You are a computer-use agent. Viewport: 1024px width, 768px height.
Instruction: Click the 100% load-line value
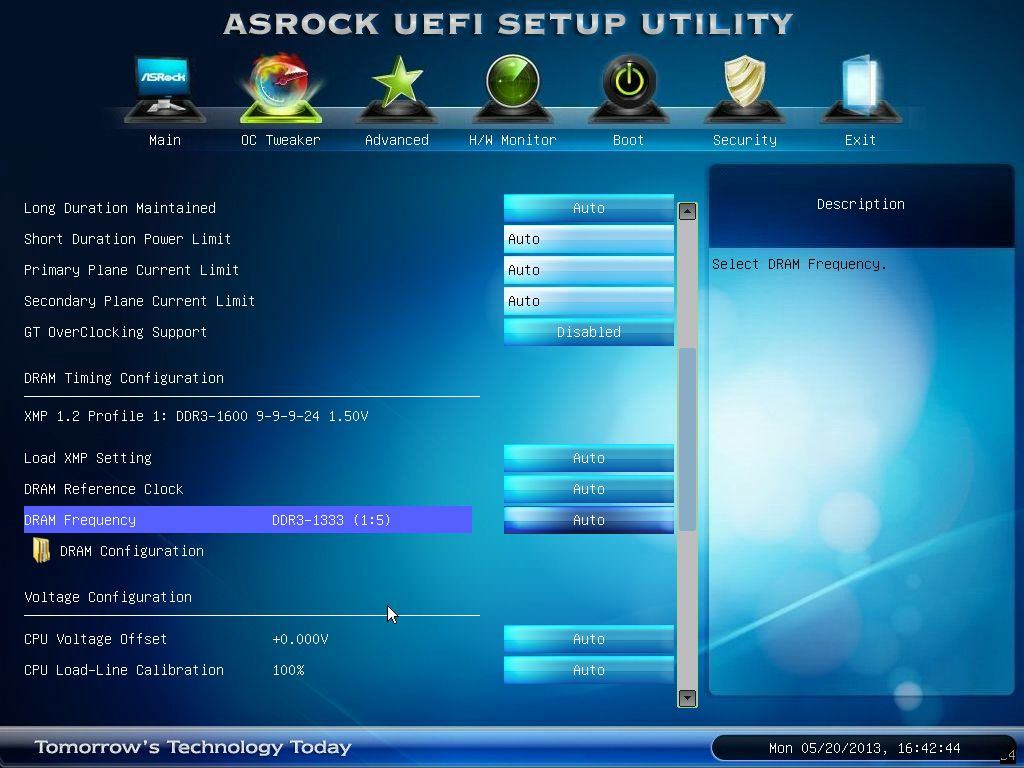coord(288,670)
